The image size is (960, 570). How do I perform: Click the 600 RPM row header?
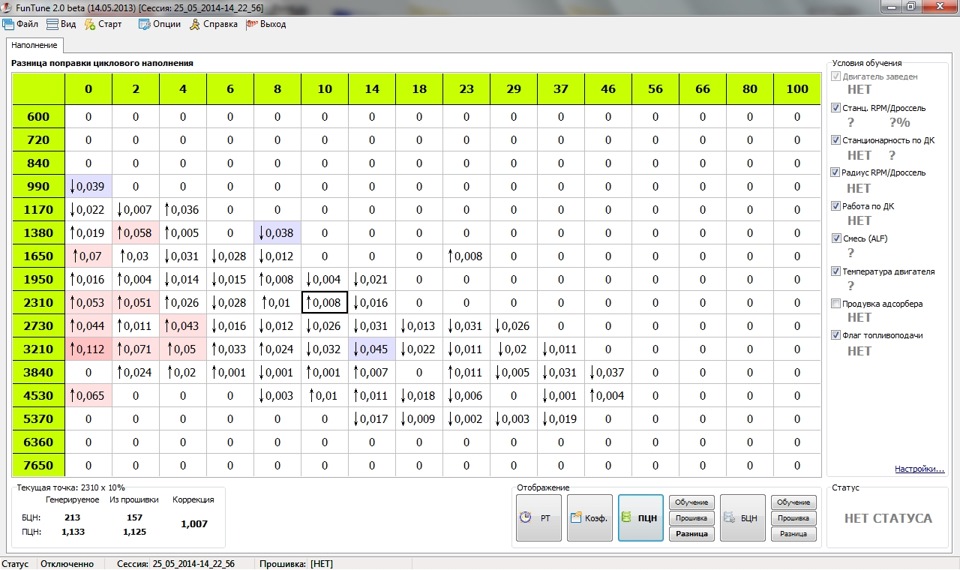[38, 116]
